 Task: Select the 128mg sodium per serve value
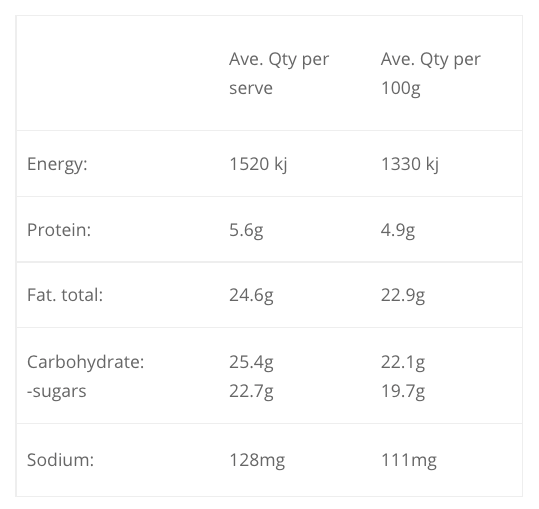coord(257,460)
